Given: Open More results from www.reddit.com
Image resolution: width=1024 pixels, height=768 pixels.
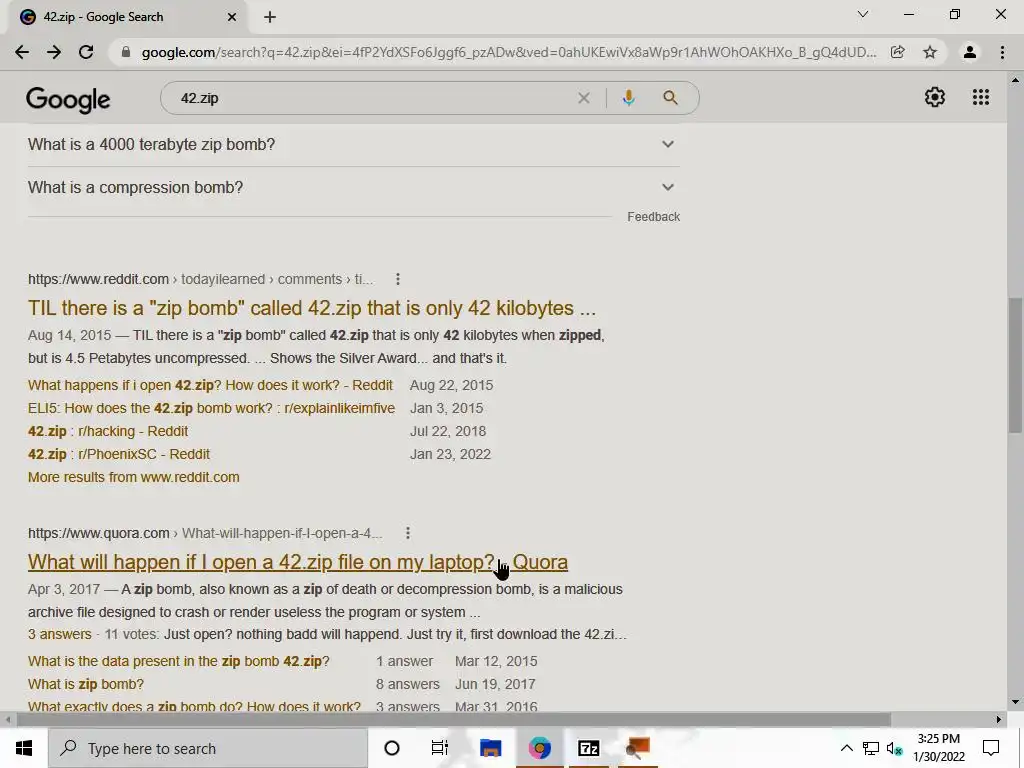Looking at the screenshot, I should (x=133, y=477).
